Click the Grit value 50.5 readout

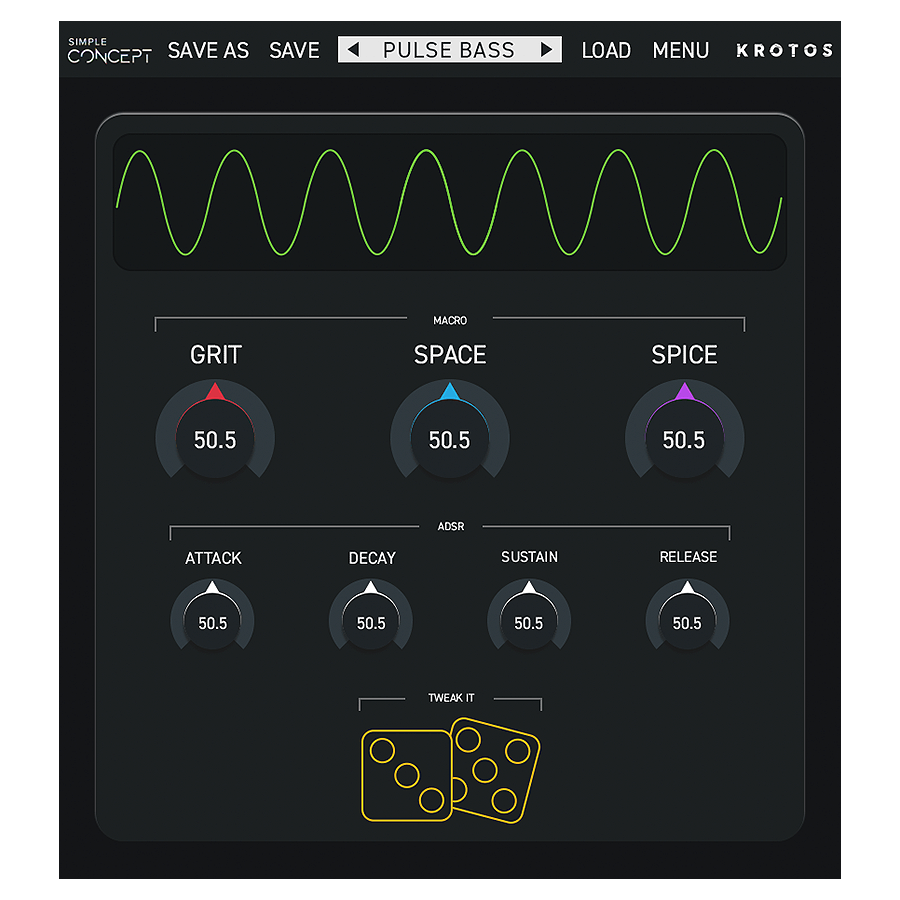click(215, 440)
